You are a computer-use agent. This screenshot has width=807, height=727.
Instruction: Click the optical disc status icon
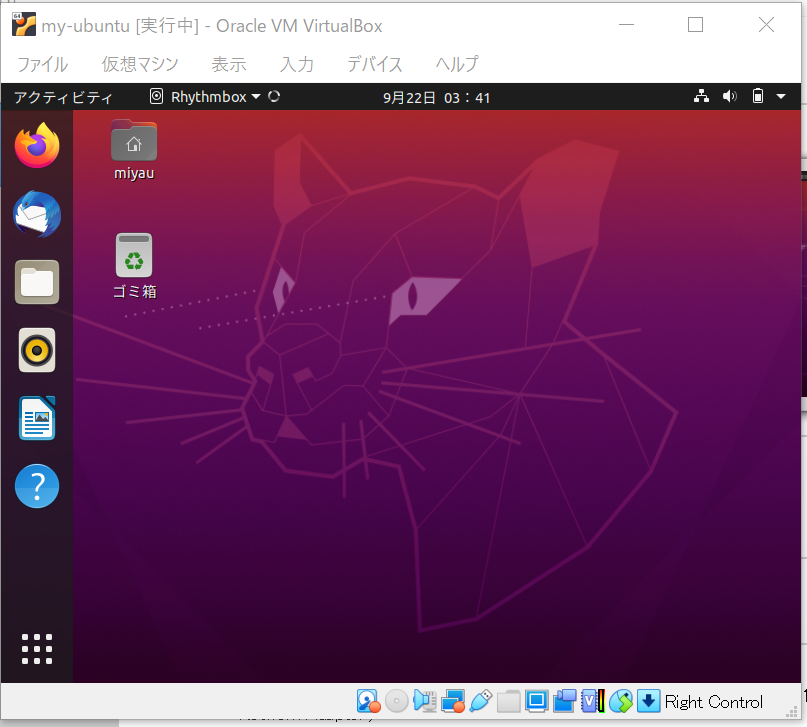point(396,701)
